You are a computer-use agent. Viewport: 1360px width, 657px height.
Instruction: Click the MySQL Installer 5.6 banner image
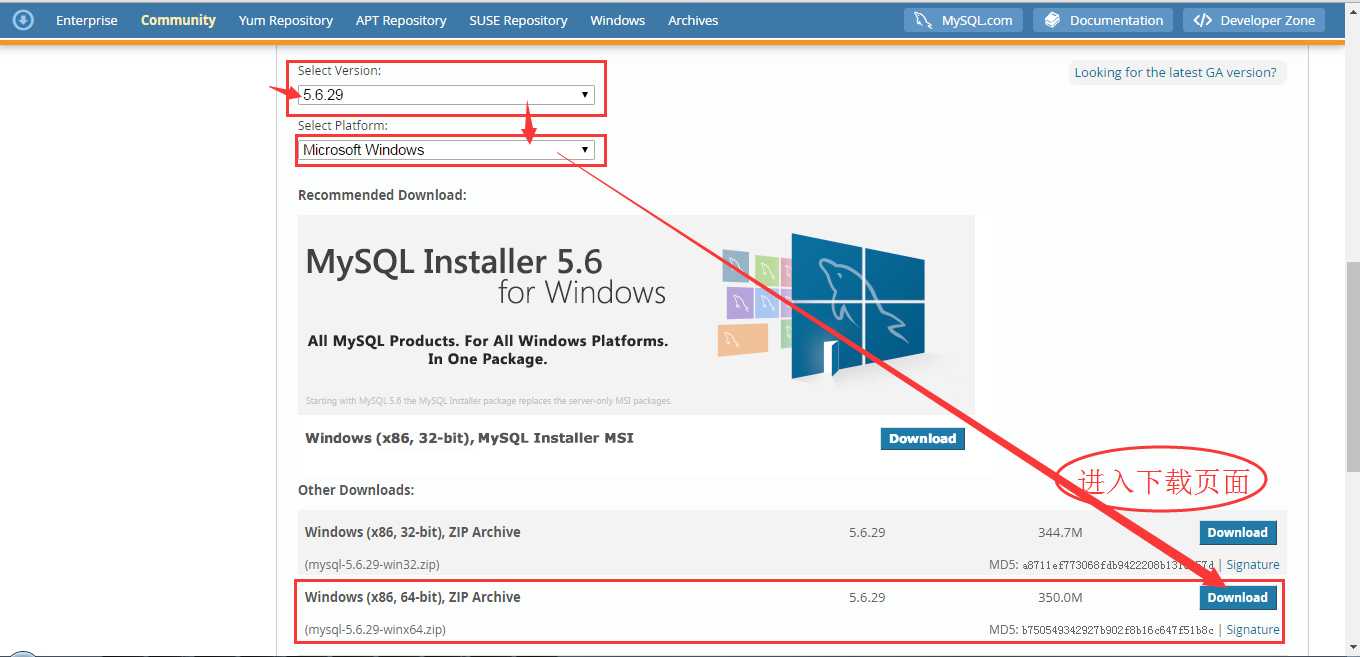point(636,315)
